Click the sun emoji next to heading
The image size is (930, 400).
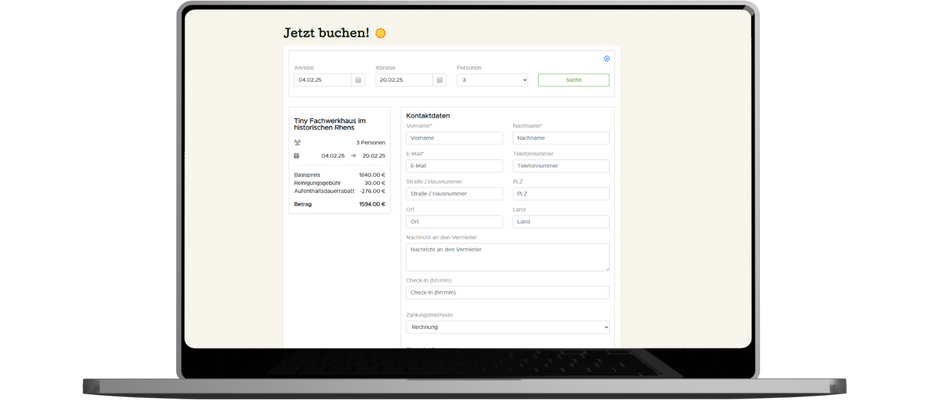click(380, 33)
